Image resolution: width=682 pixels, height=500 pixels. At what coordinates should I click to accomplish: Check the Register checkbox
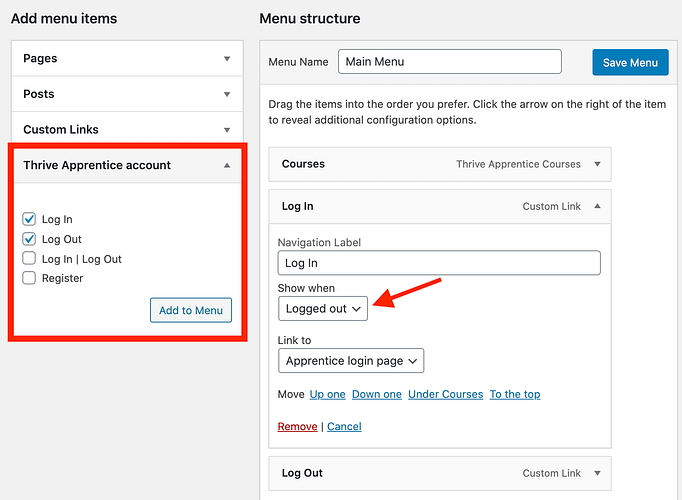29,278
